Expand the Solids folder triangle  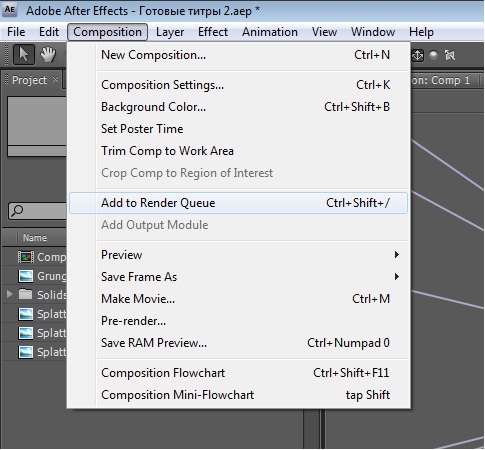point(10,294)
